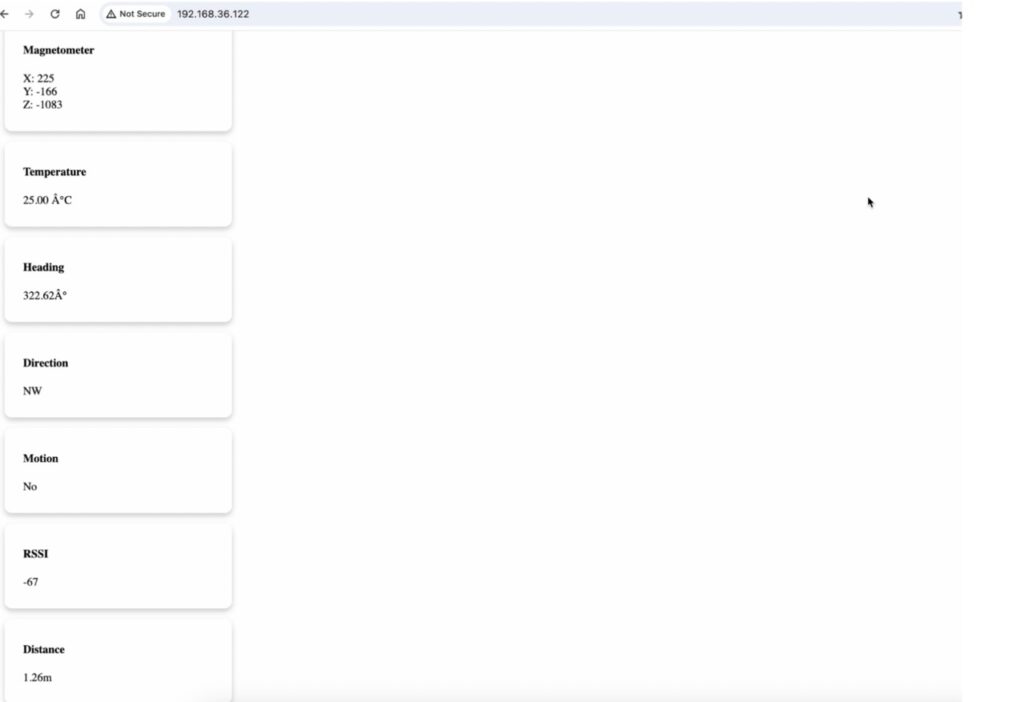Click the NW direction value
This screenshot has width=1024, height=702.
click(32, 391)
